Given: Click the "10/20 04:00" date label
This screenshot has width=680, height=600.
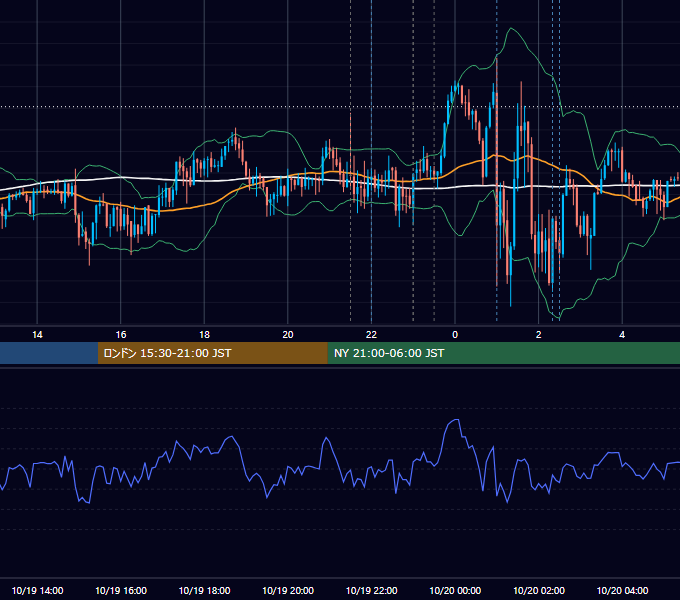Looking at the screenshot, I should [622, 590].
